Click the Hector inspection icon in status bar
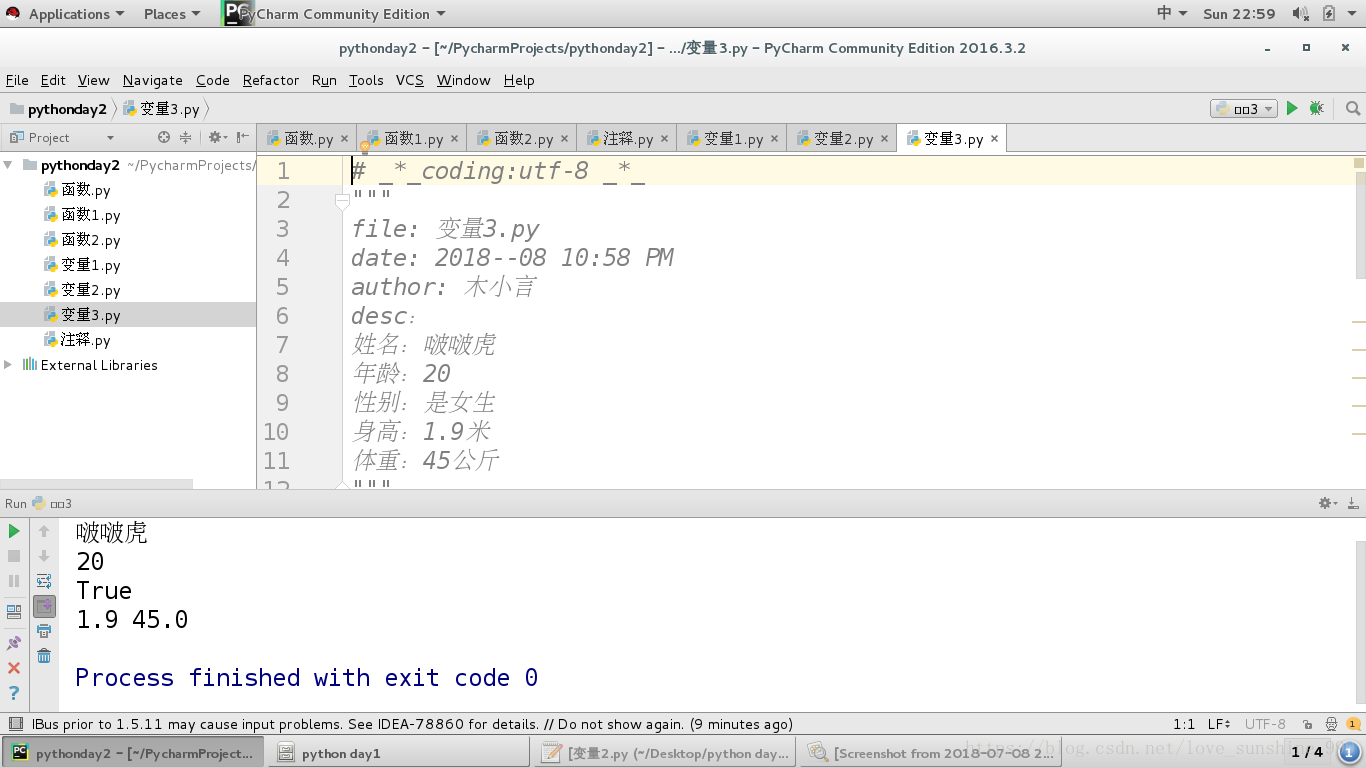The height and width of the screenshot is (768, 1366). click(1331, 724)
